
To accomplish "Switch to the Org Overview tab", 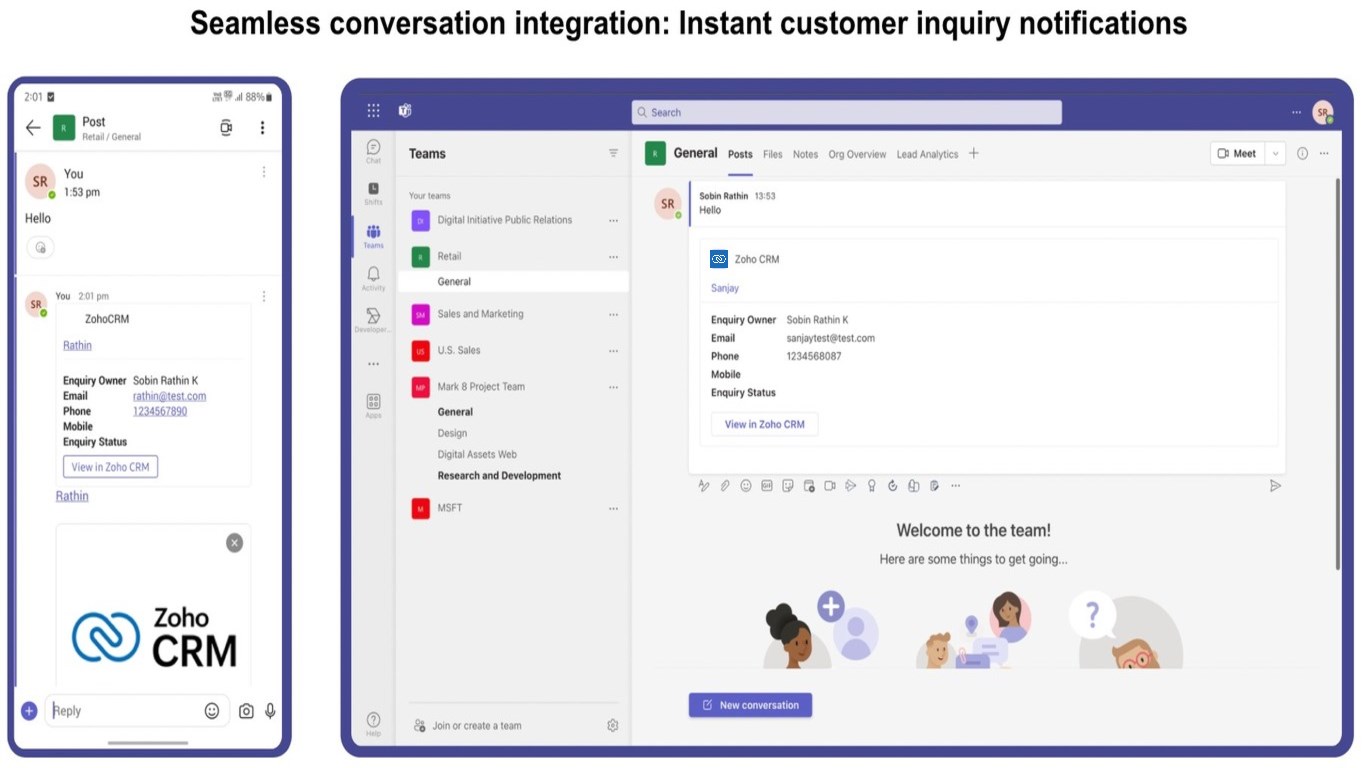I will click(857, 154).
